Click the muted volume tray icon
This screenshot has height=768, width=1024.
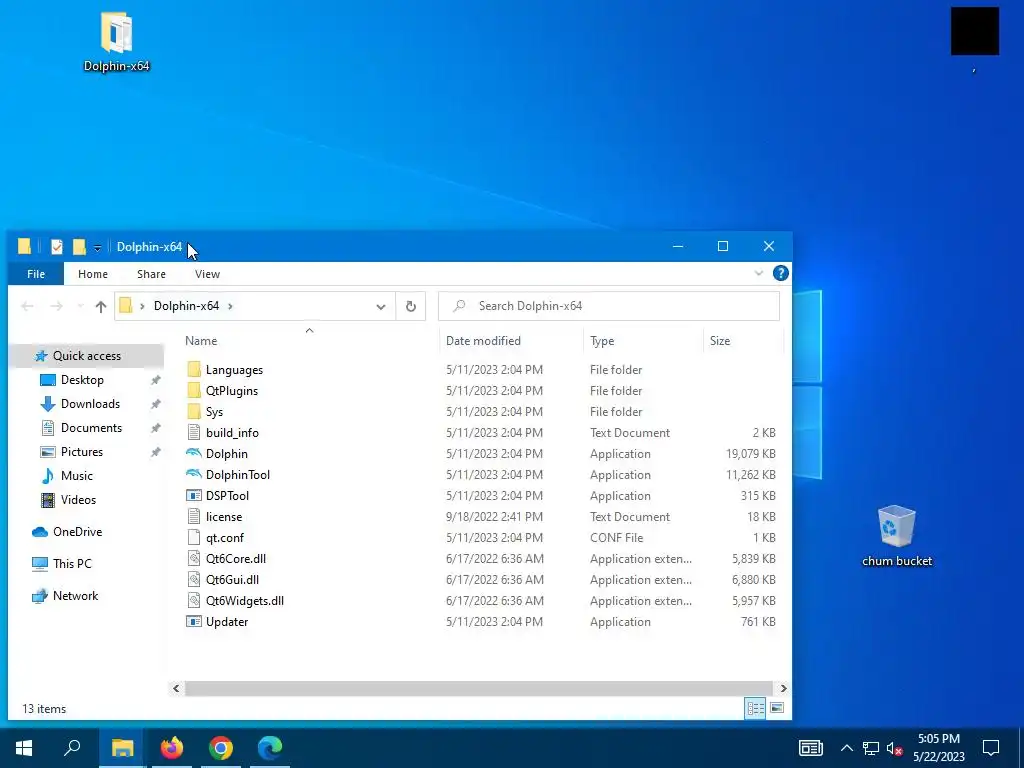(x=895, y=748)
